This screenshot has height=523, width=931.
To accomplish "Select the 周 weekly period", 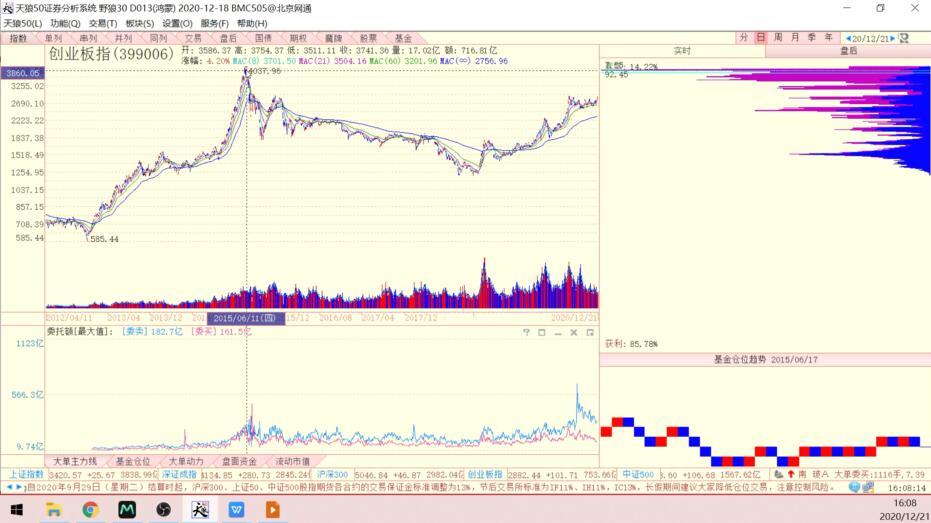I will 778,37.
